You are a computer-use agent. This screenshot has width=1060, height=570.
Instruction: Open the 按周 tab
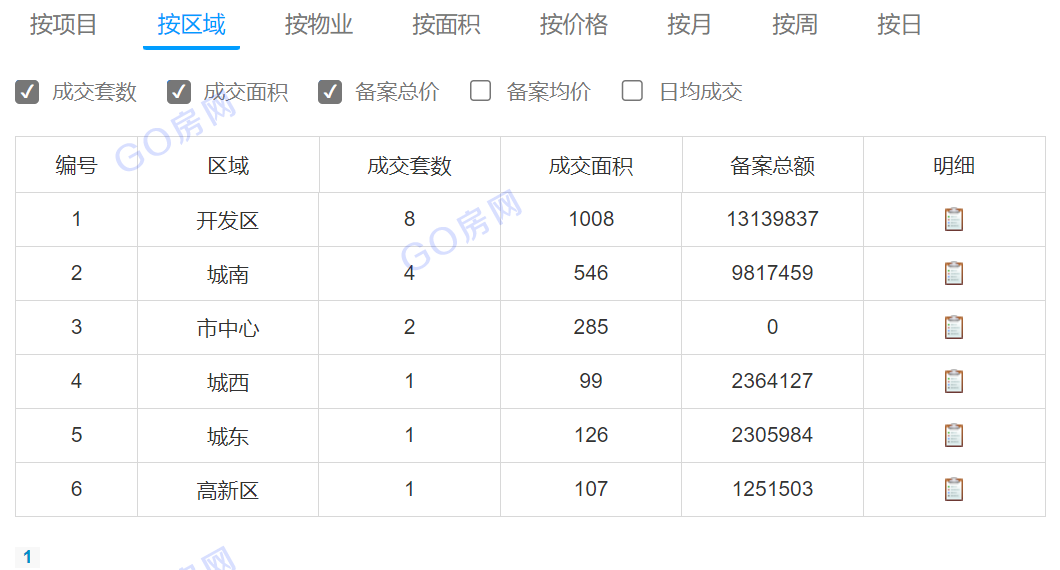tap(795, 25)
